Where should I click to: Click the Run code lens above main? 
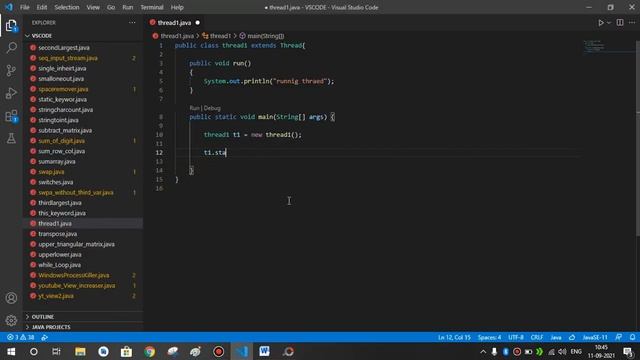(x=194, y=108)
